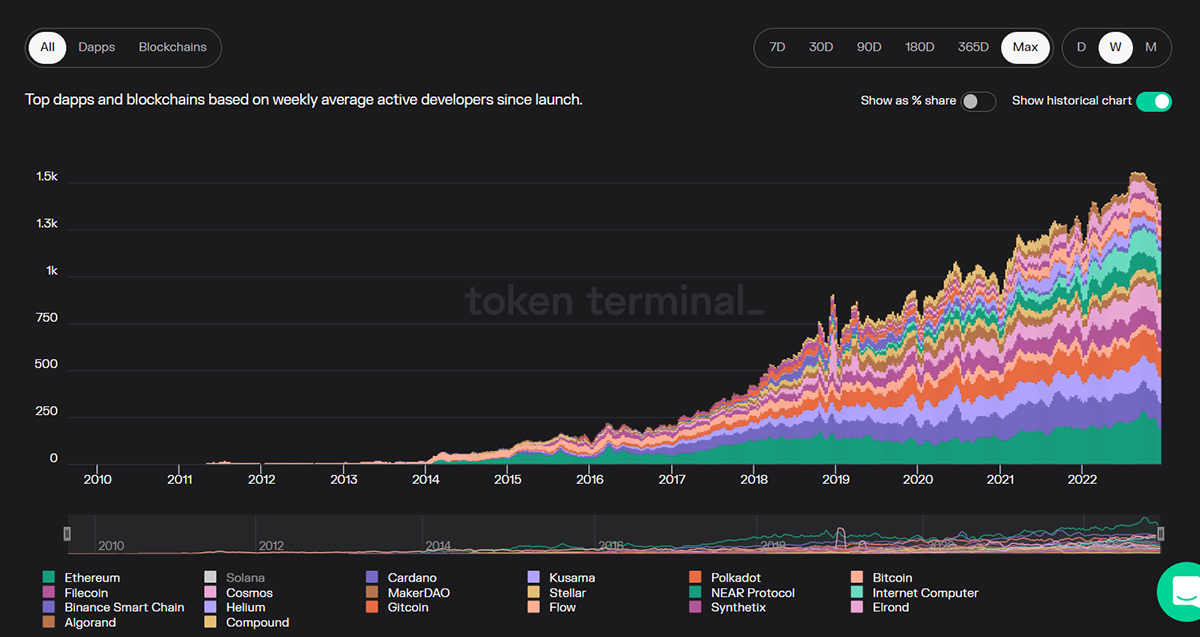
Task: Click the Elrond legend entry
Action: pos(880,607)
